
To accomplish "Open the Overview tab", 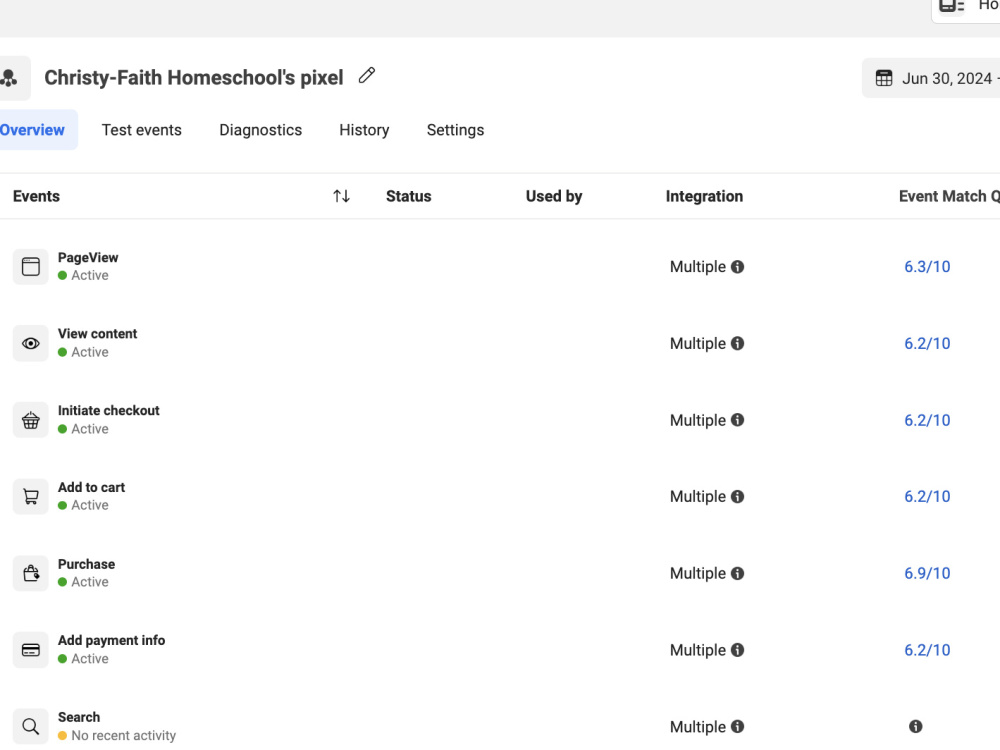I will click(33, 130).
